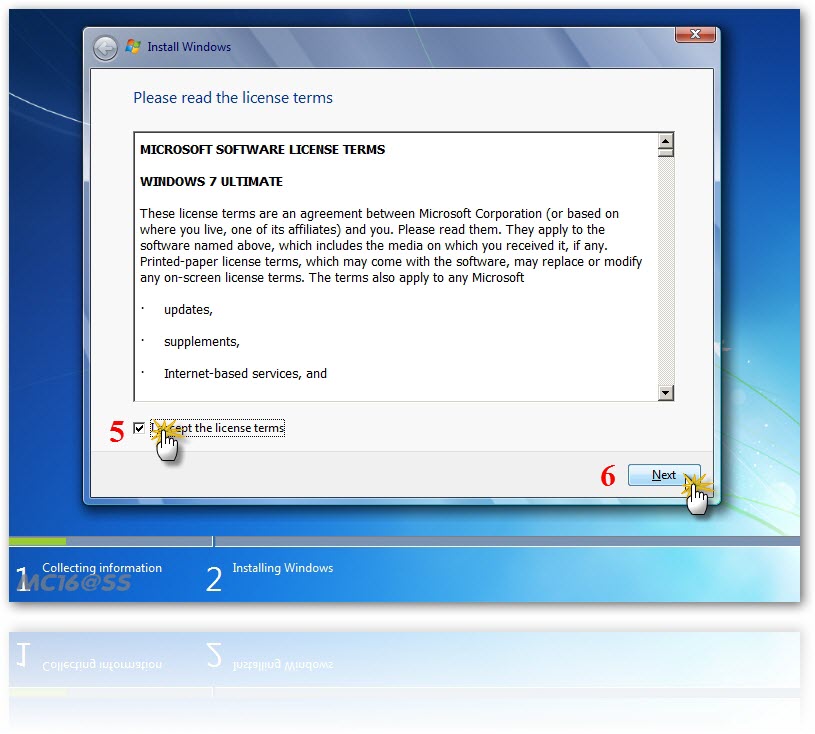Close the Install Windows dialog
The height and width of the screenshot is (734, 815).
[x=695, y=34]
